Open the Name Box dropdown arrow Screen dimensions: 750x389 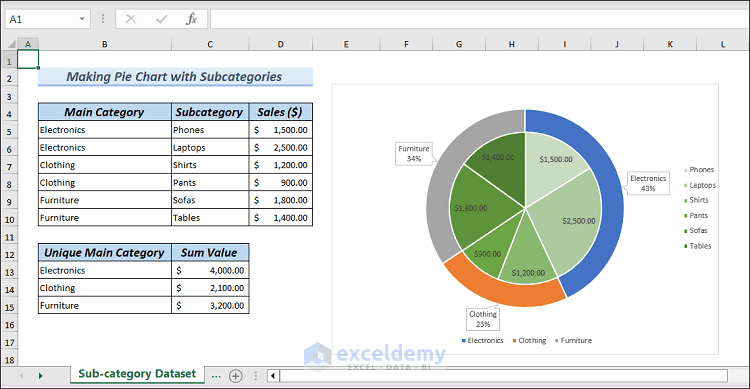[82, 19]
